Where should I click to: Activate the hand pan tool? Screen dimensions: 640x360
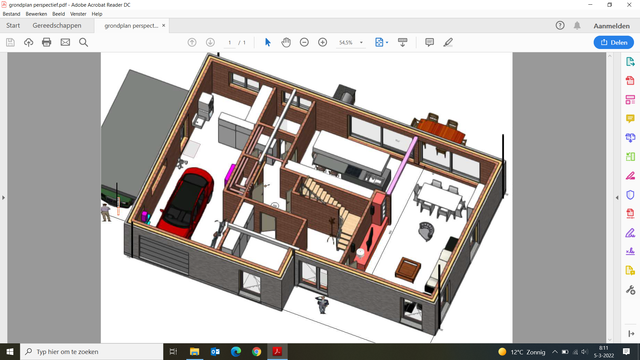tap(286, 42)
